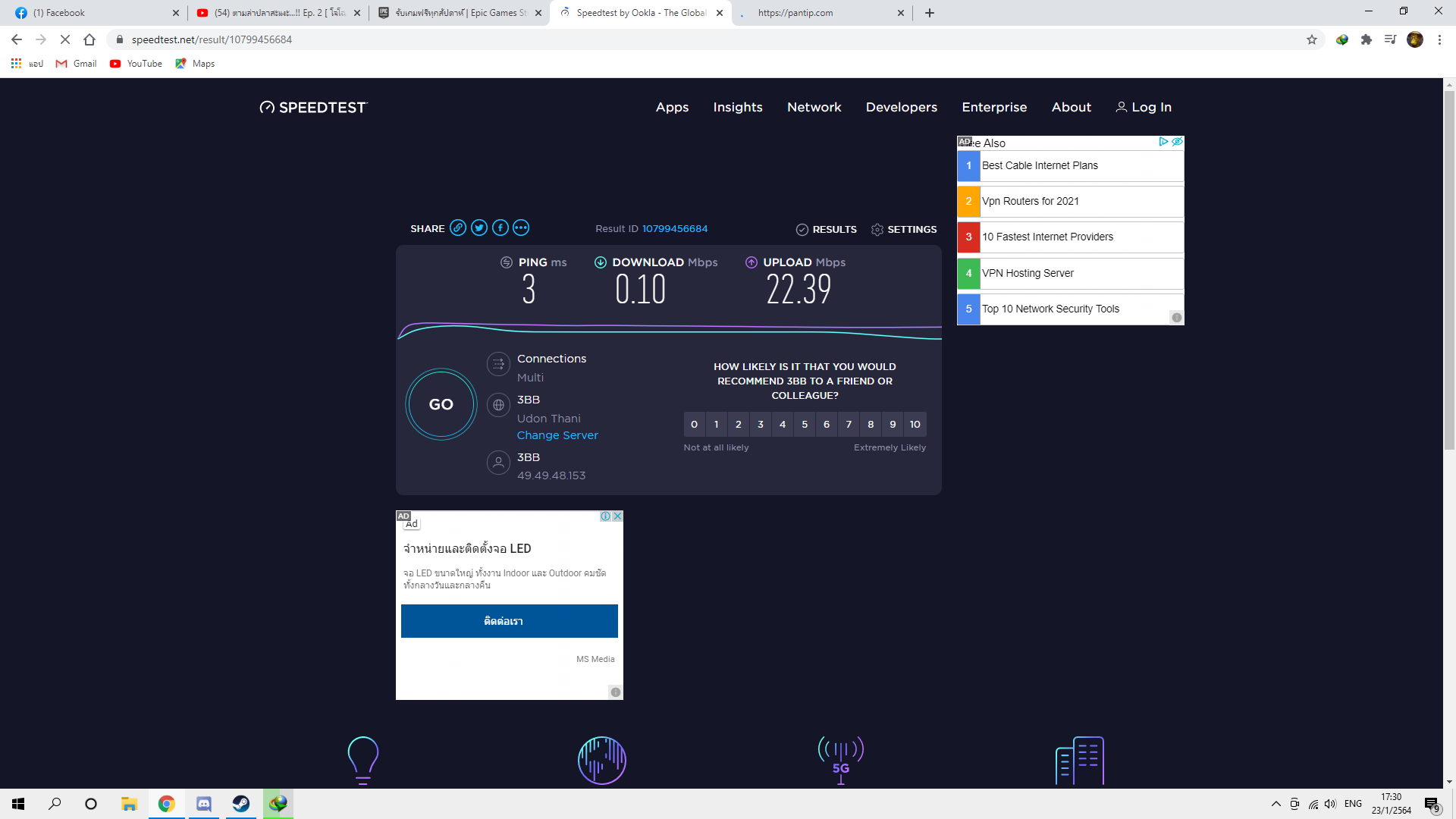Click Change Server link
This screenshot has height=819, width=1456.
557,435
